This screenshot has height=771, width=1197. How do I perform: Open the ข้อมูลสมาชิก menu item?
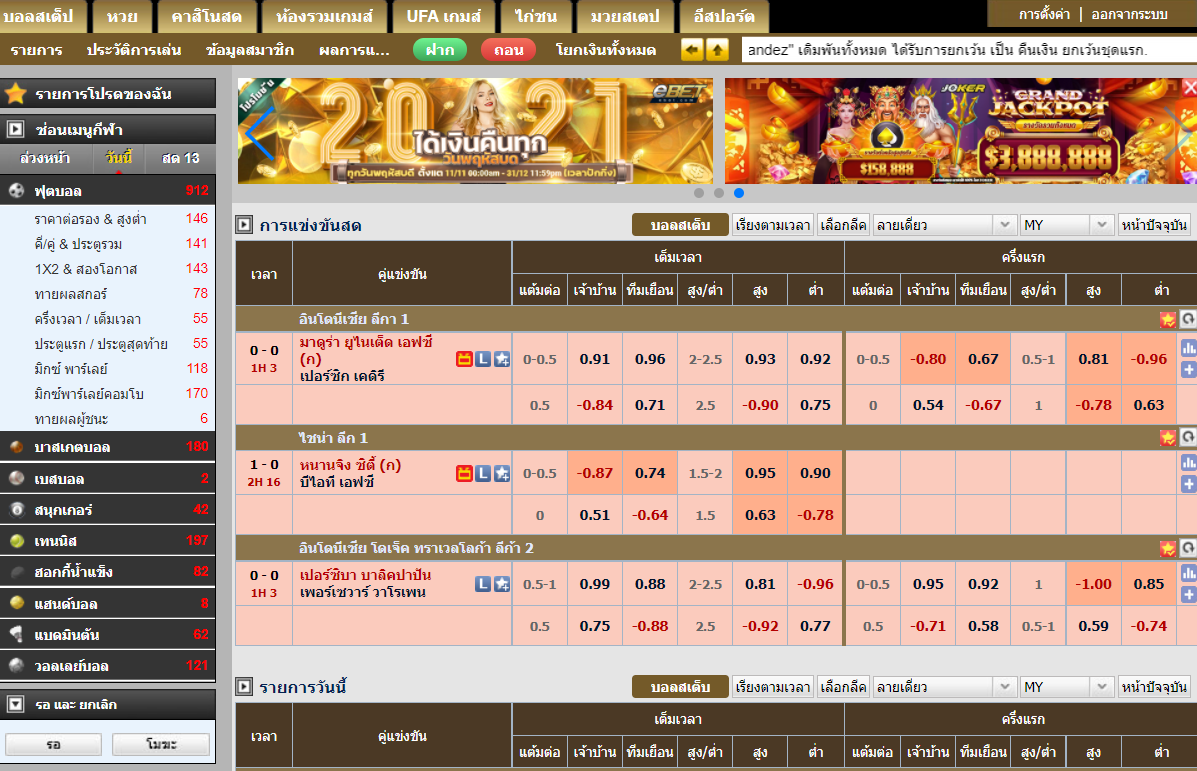tap(250, 50)
